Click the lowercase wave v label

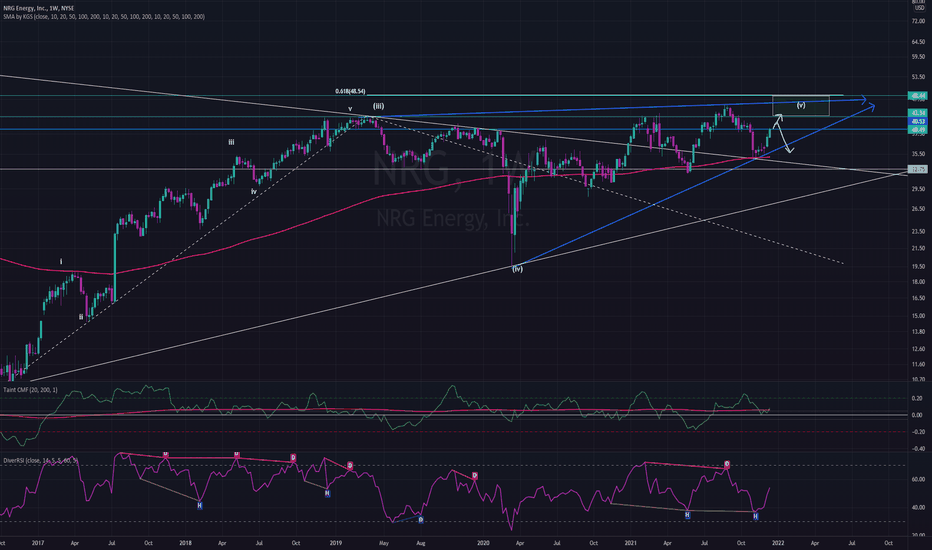[x=350, y=109]
